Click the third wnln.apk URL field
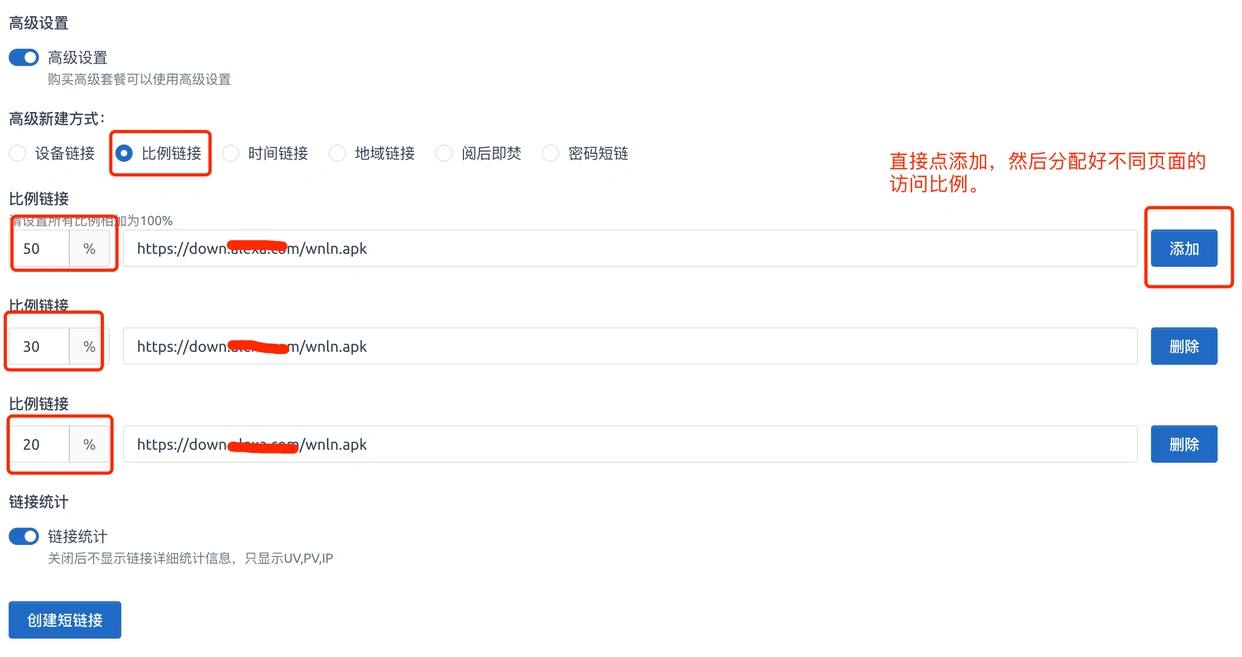1242x657 pixels. [x=628, y=444]
